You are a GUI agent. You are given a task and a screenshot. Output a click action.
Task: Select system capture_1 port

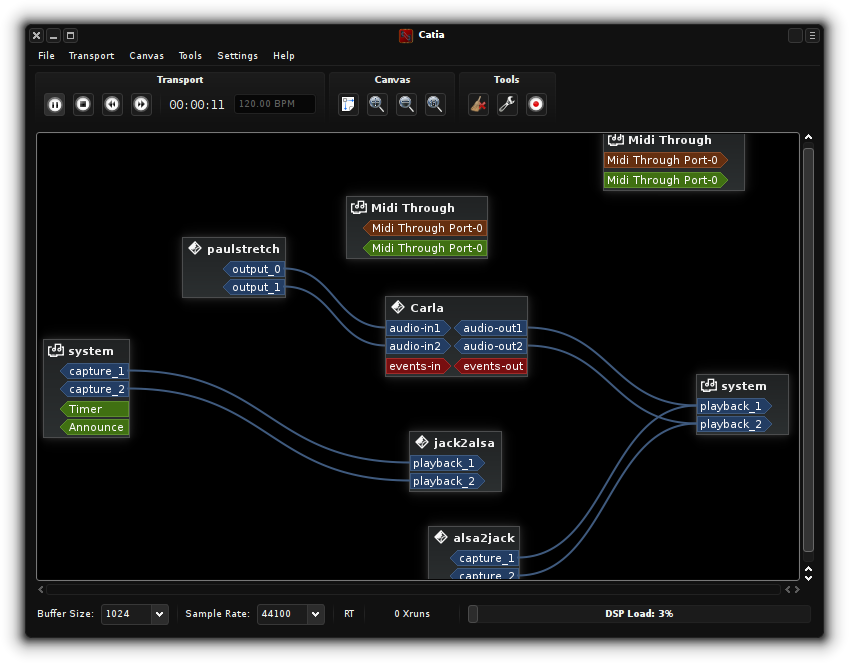95,371
